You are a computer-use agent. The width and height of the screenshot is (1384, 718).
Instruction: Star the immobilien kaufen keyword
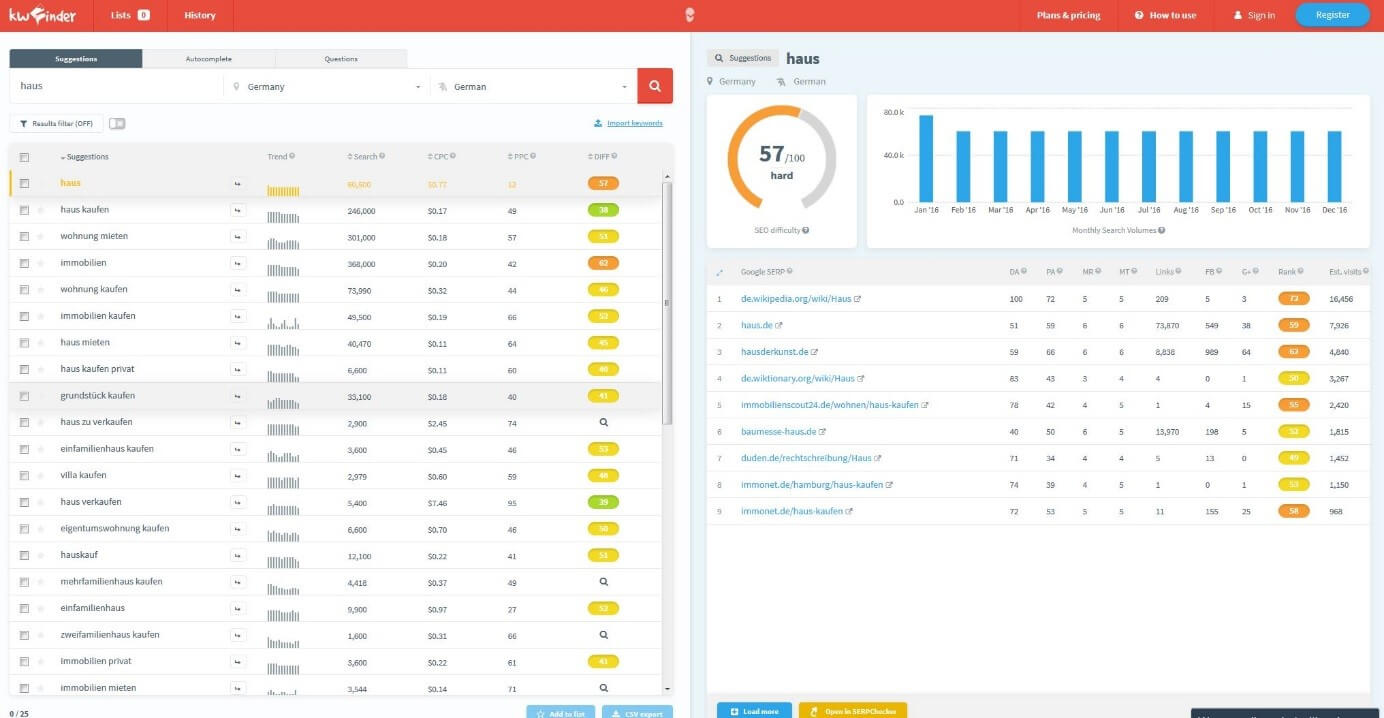[41, 316]
